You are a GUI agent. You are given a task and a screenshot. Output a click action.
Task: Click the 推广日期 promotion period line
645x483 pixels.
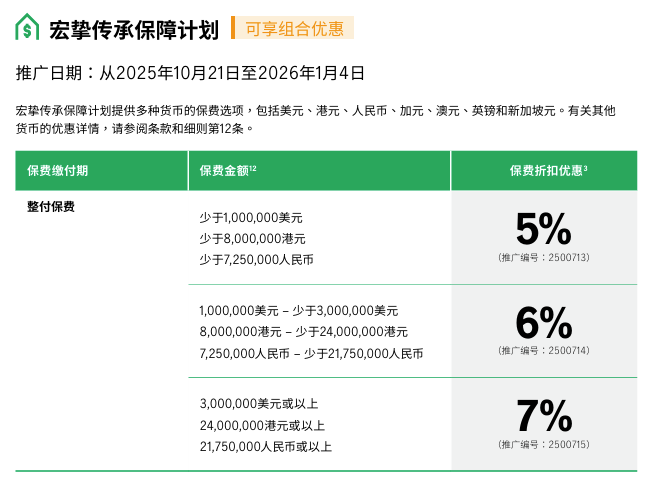point(190,73)
